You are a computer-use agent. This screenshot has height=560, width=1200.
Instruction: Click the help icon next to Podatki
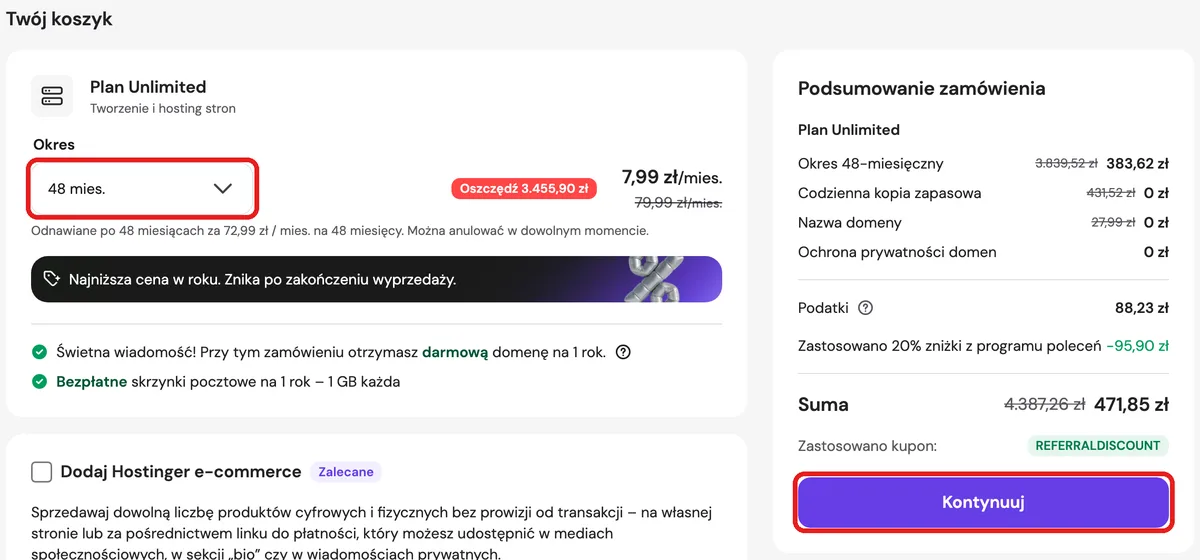tap(866, 308)
